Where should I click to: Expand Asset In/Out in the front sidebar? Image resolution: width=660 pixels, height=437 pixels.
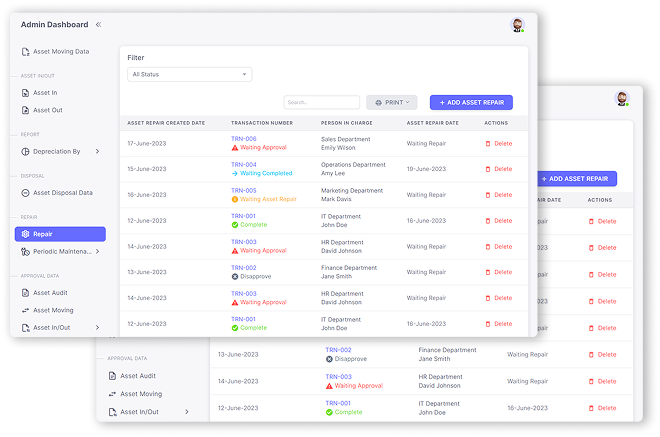tap(97, 327)
